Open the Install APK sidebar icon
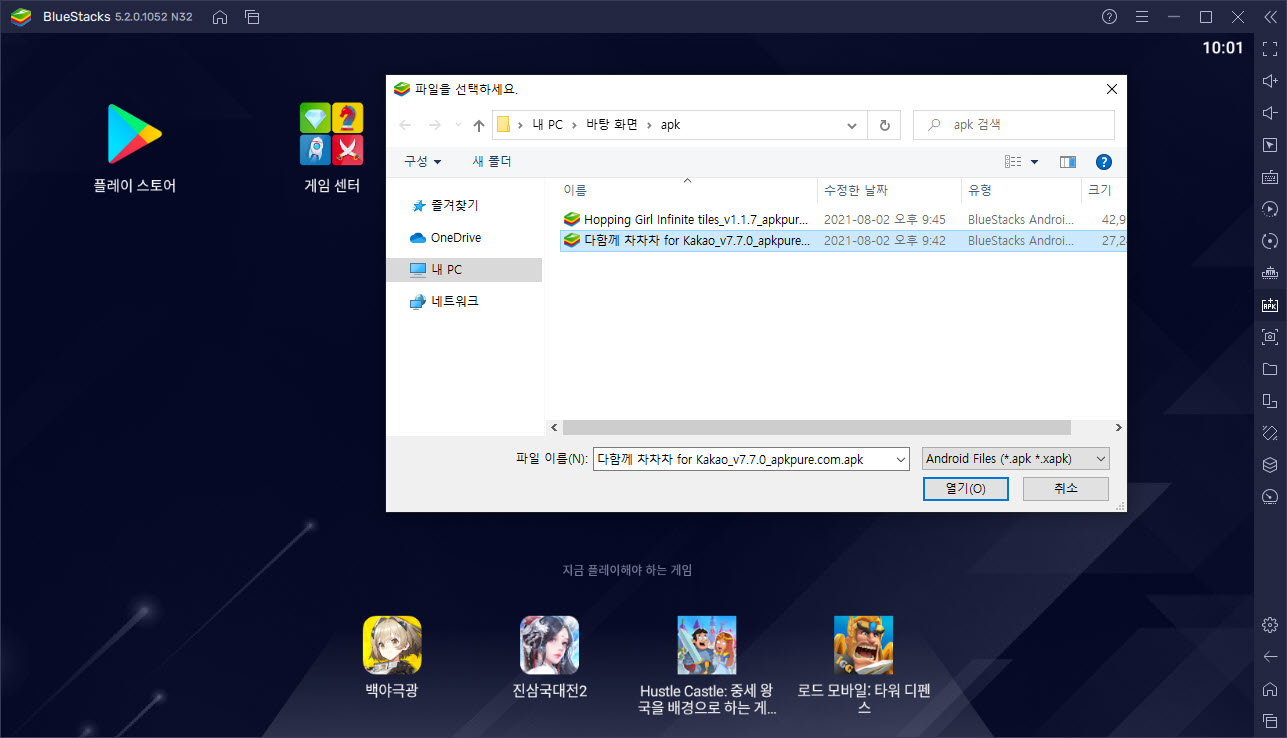The image size is (1287, 738). pyautogui.click(x=1270, y=305)
